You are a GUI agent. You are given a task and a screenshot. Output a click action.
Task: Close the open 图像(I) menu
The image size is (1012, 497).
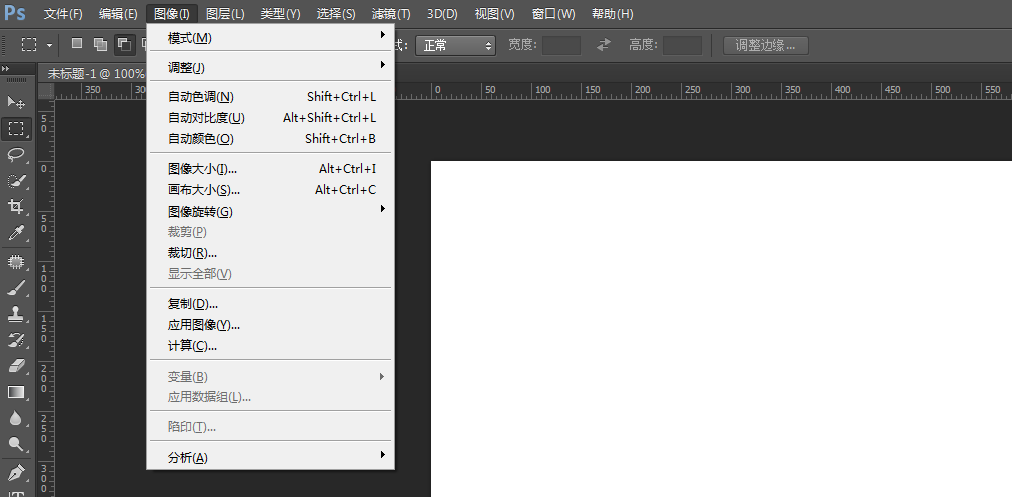(x=172, y=14)
